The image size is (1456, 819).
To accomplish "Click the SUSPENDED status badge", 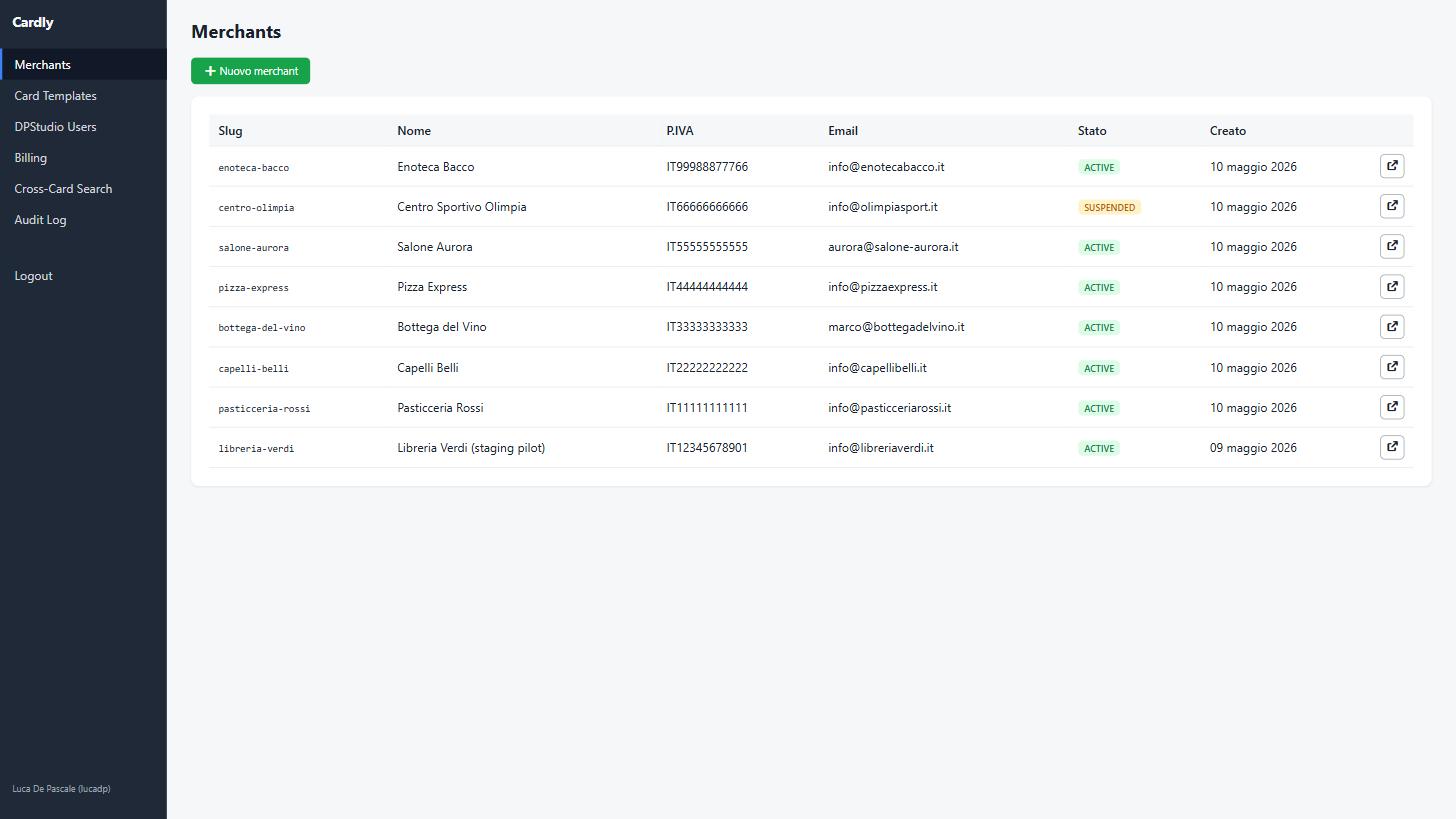I will 1109,207.
